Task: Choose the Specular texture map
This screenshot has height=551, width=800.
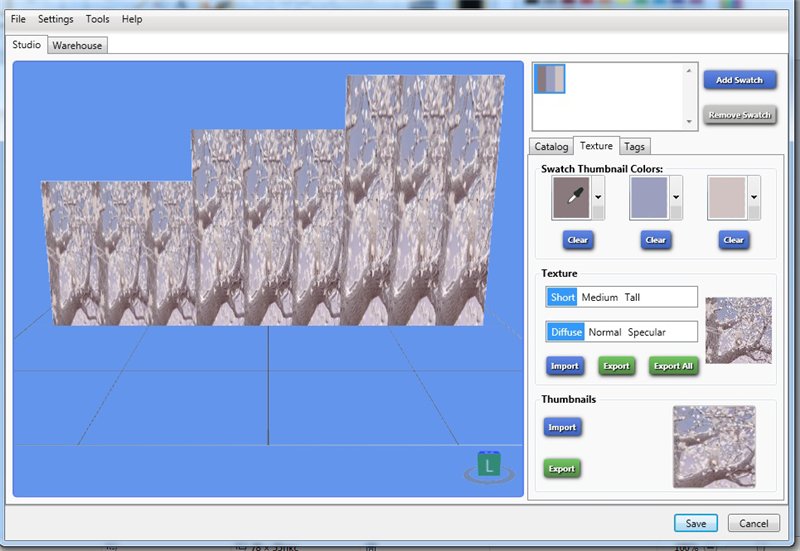Action: tap(646, 332)
